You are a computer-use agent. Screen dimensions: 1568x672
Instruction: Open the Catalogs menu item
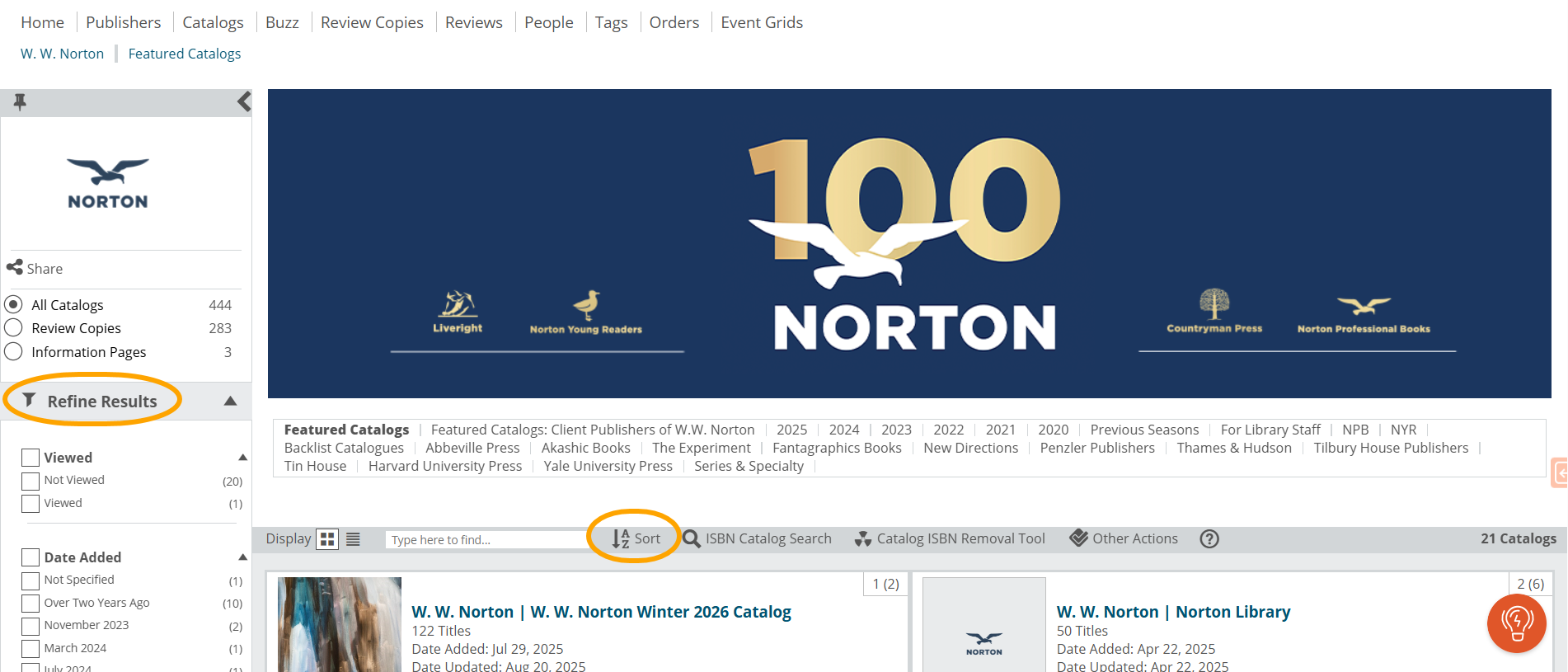pyautogui.click(x=213, y=22)
